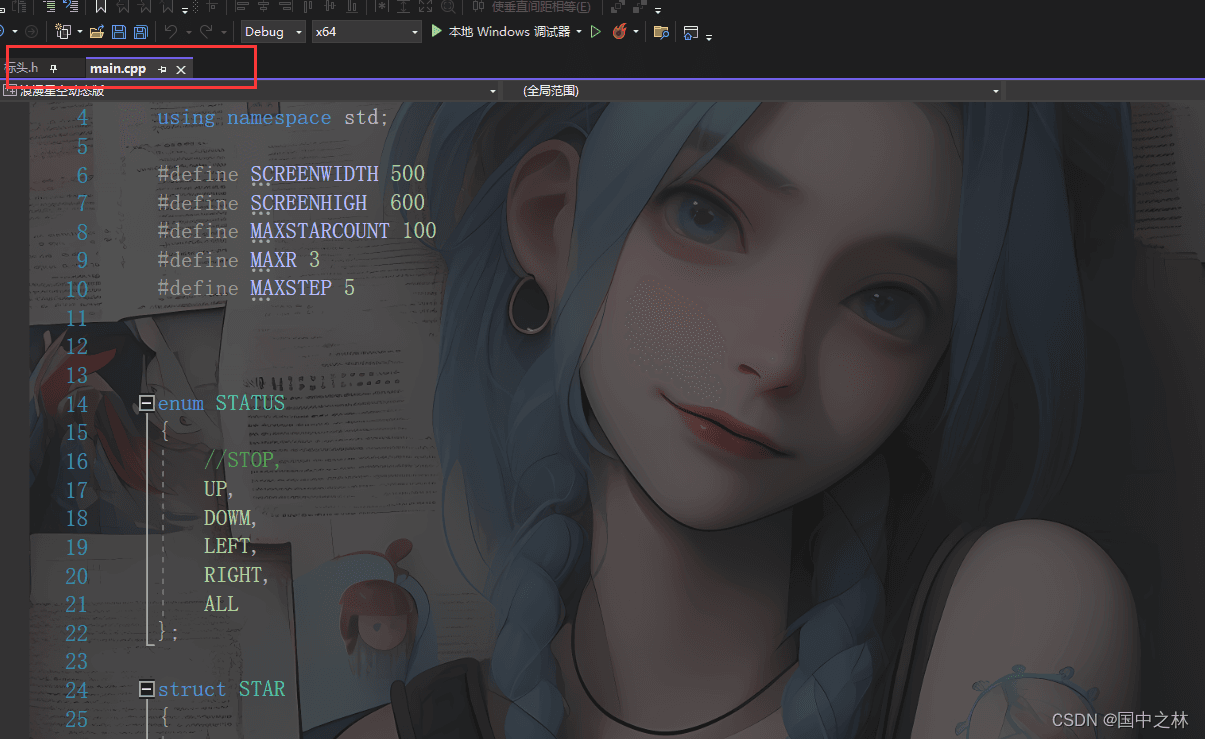The image size is (1205, 739).
Task: Start without debugging with the outlined play icon
Action: pos(596,32)
